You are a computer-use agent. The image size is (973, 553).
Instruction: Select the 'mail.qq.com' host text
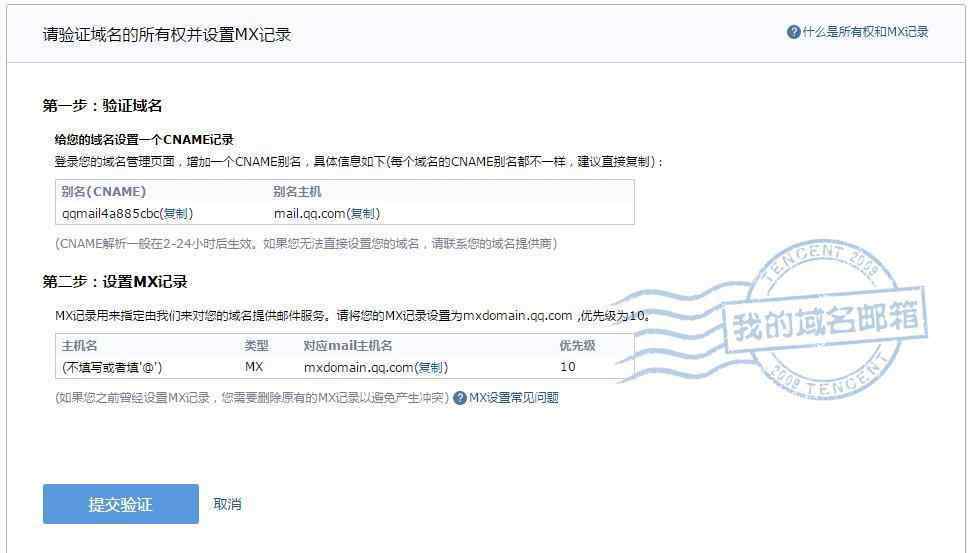click(310, 214)
